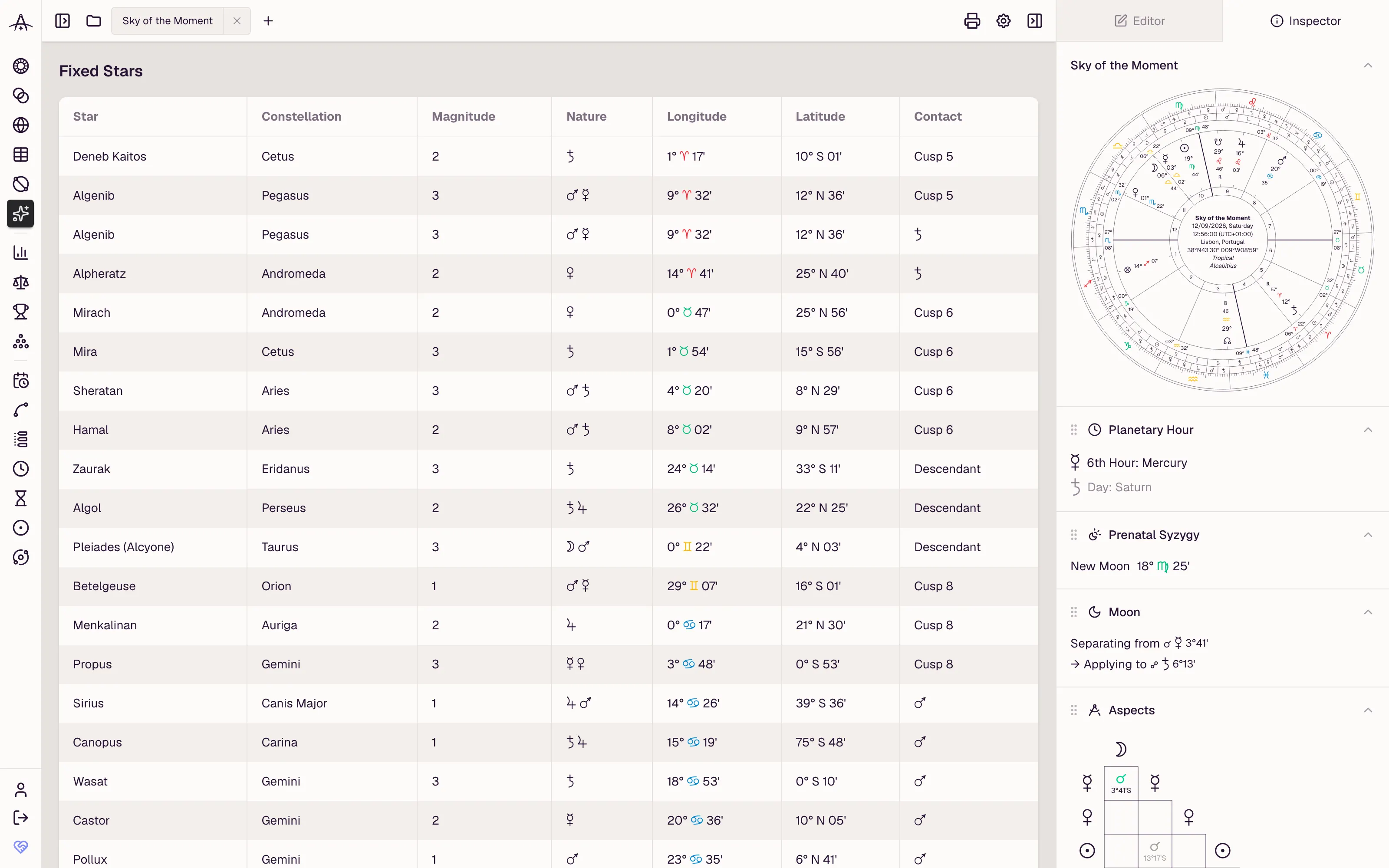Click the app logo at top left
Screen dimensions: 1389x868
[21, 23]
